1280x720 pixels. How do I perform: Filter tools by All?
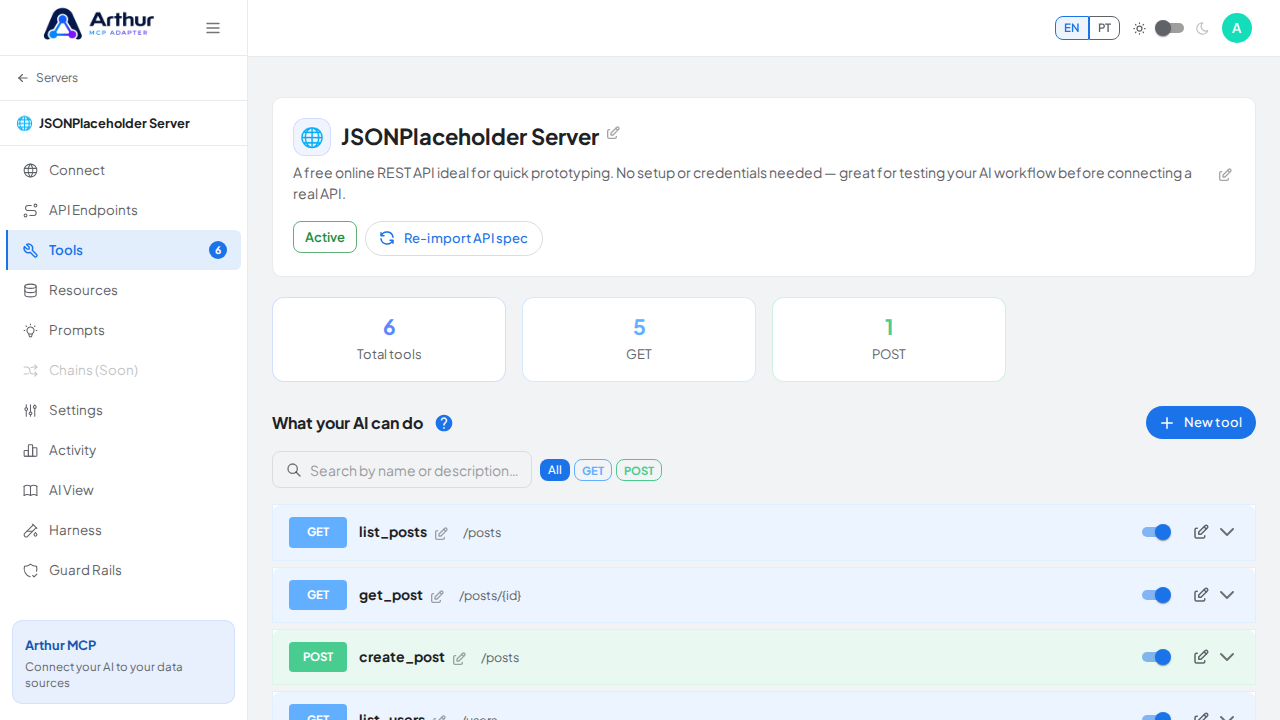click(555, 470)
